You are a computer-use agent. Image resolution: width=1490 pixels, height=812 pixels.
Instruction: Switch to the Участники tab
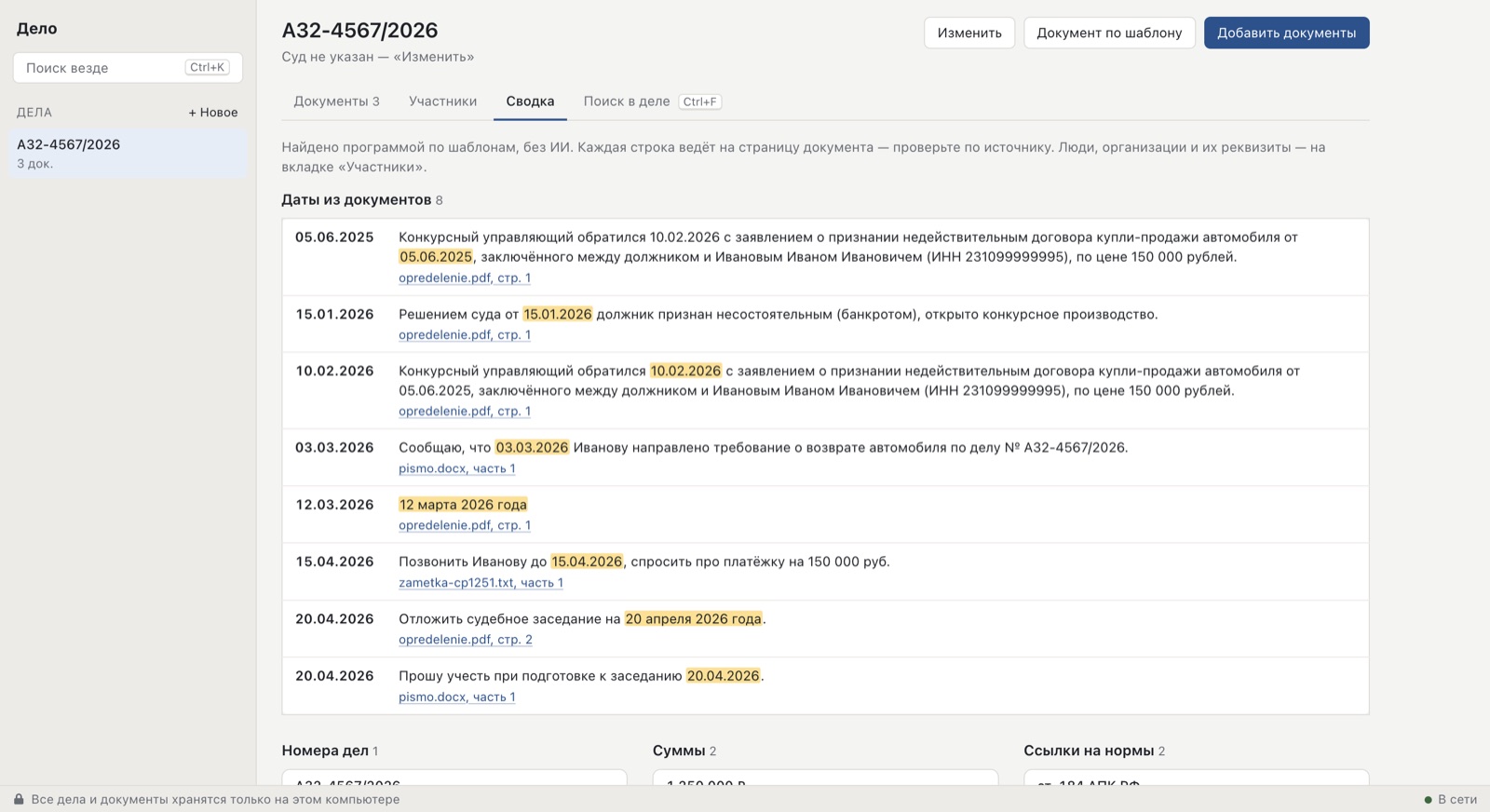point(442,101)
